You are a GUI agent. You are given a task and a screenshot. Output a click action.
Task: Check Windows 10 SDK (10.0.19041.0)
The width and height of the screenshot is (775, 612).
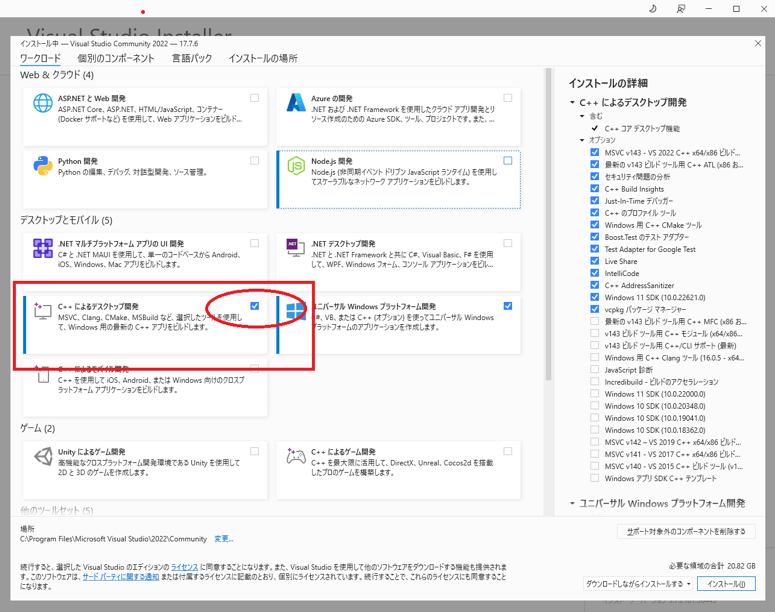click(x=595, y=418)
